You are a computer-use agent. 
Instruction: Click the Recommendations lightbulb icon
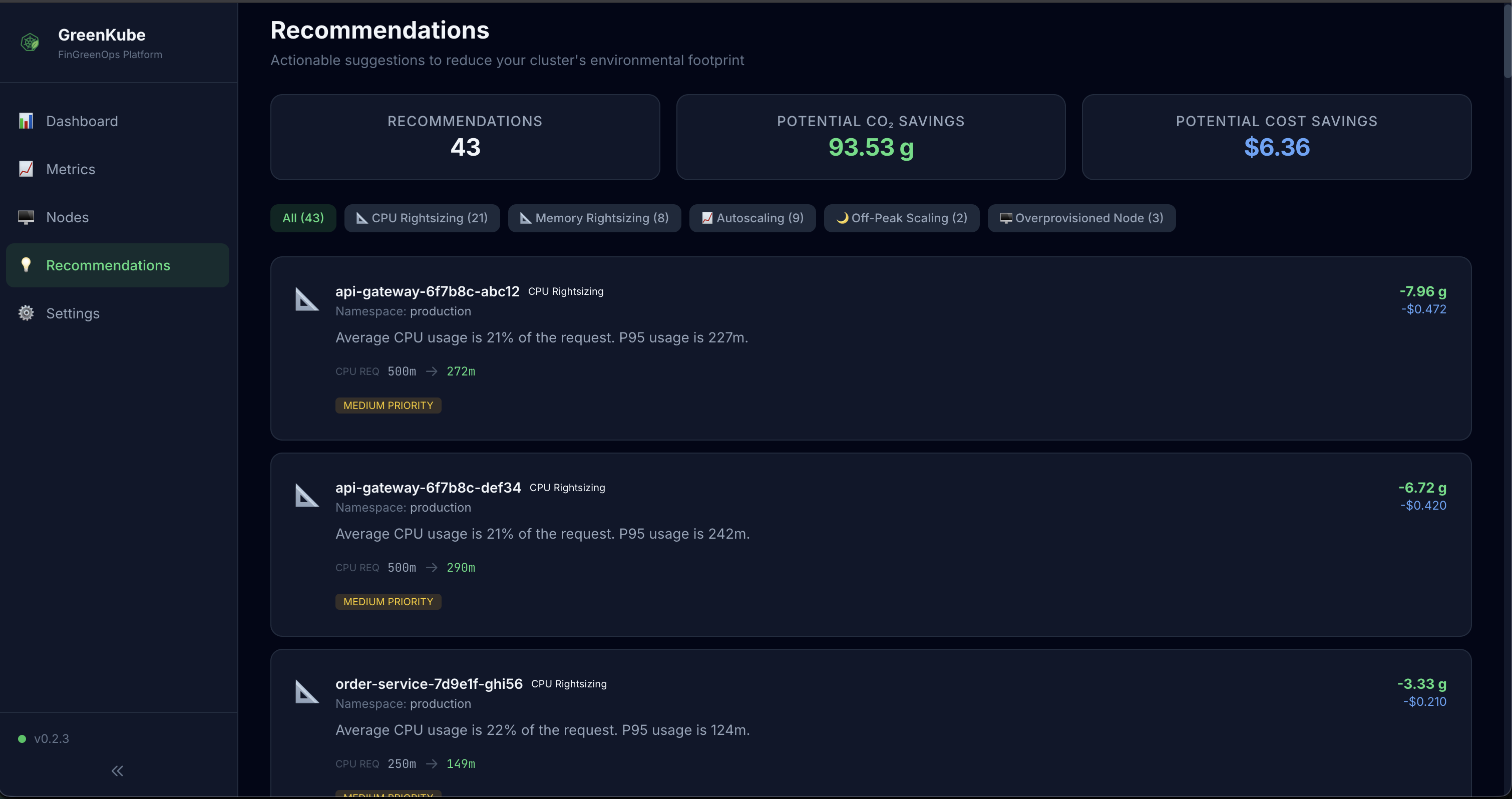tap(26, 265)
